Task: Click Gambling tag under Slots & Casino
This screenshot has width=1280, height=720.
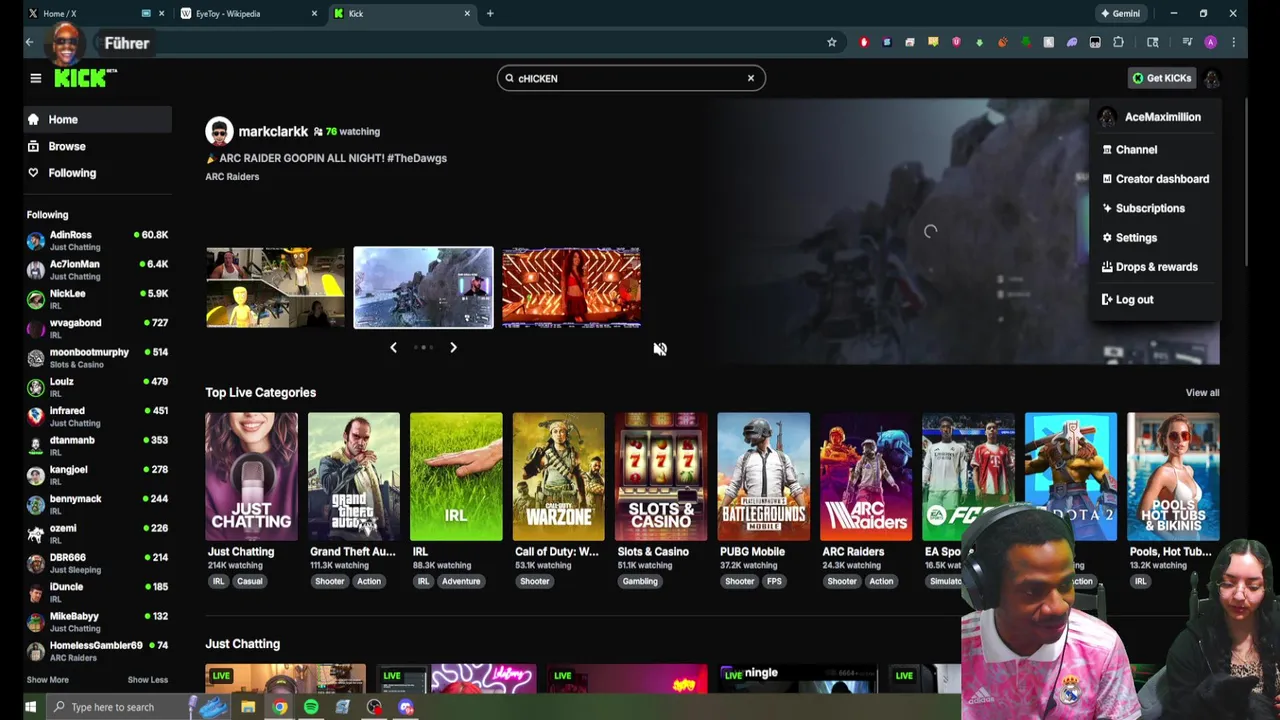Action: pyautogui.click(x=640, y=581)
